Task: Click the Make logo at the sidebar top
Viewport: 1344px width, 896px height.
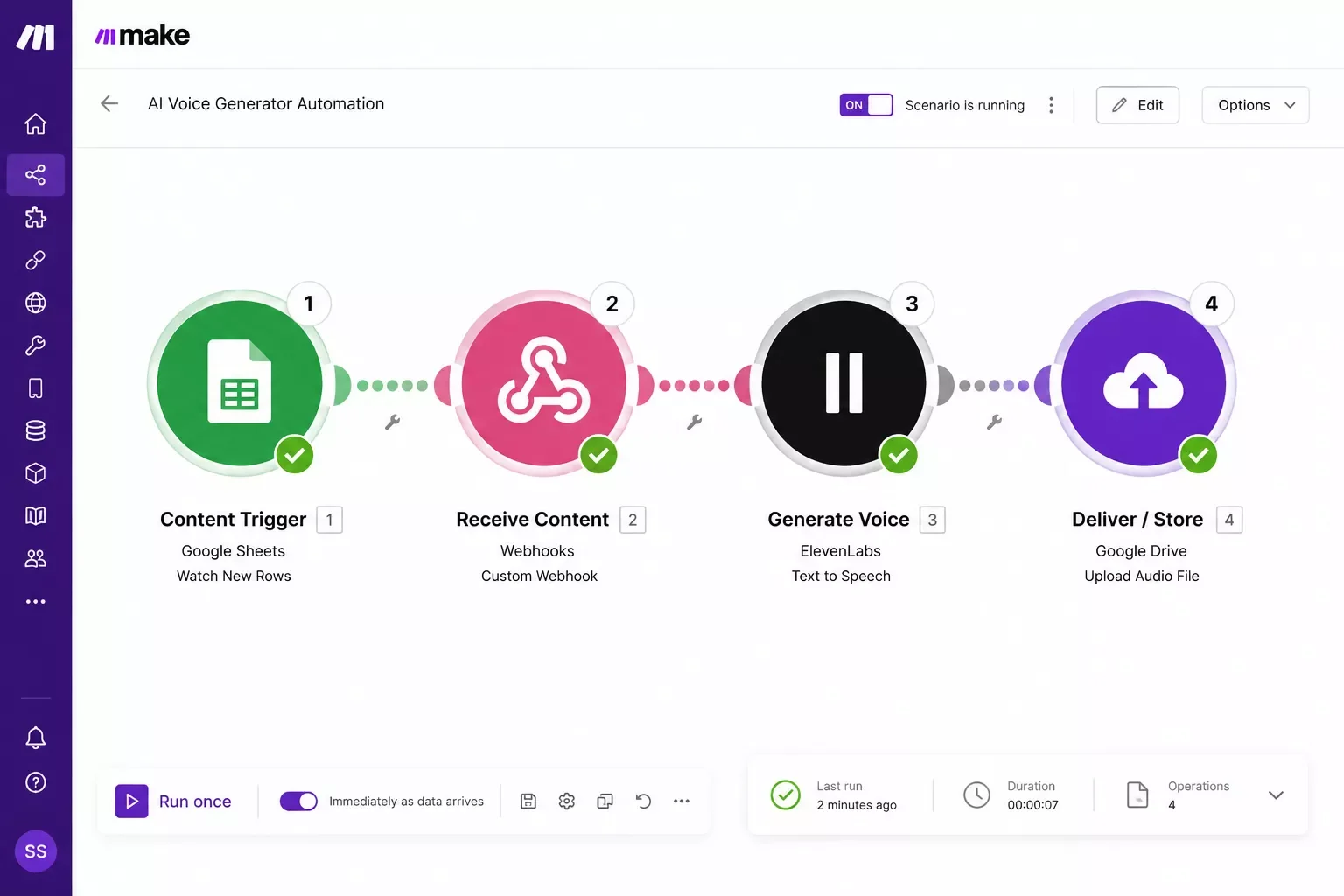Action: click(x=36, y=37)
